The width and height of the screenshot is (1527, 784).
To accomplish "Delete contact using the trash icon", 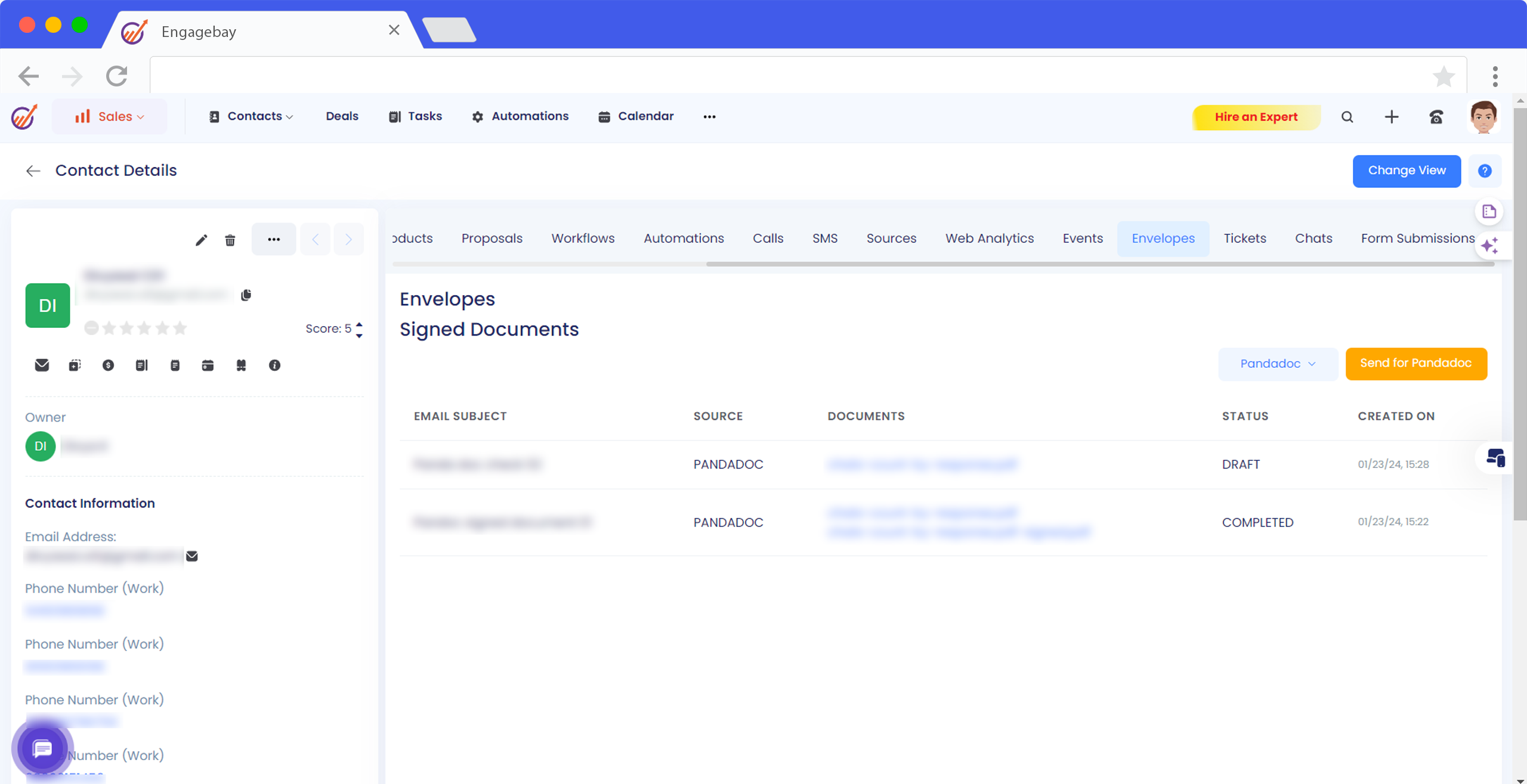I will [230, 240].
